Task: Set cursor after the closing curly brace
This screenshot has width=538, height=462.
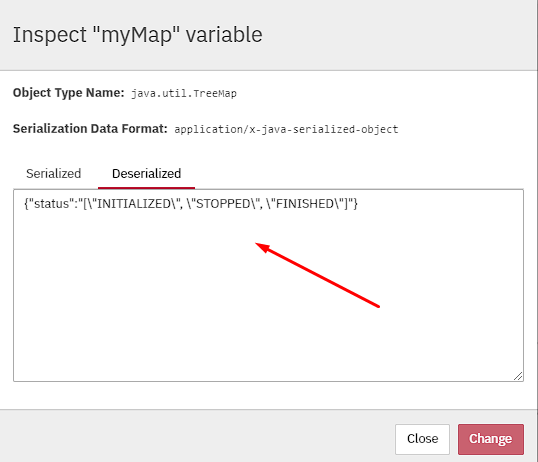Action: [358, 204]
